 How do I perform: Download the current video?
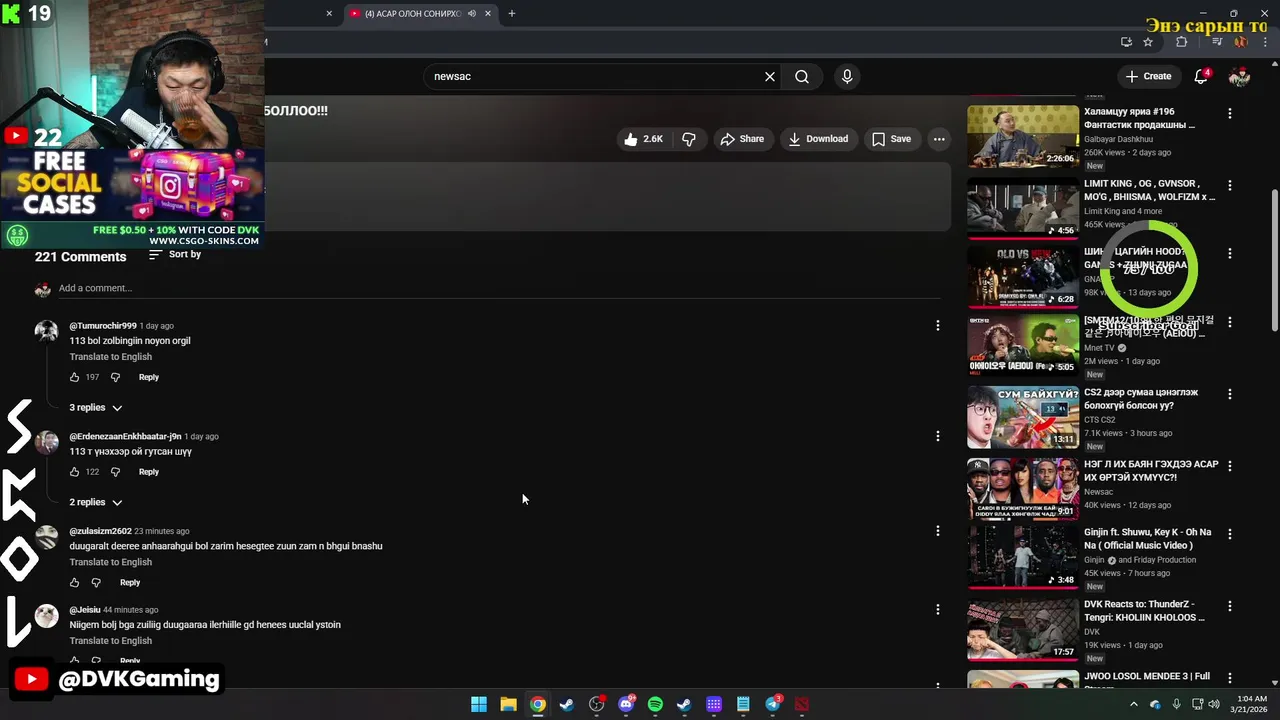coord(817,139)
